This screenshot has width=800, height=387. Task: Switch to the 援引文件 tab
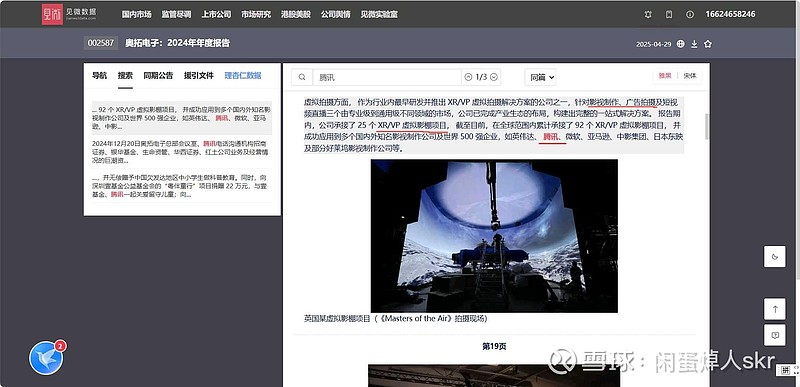pyautogui.click(x=199, y=75)
